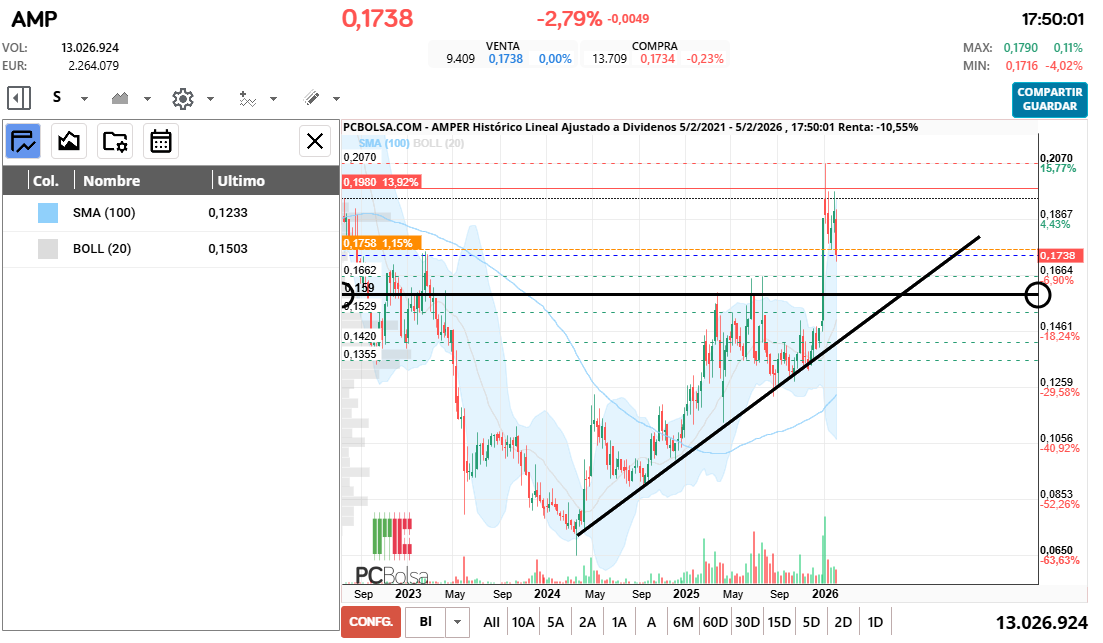Select the pencil drawing tool icon
The image size is (1103, 643).
click(311, 98)
